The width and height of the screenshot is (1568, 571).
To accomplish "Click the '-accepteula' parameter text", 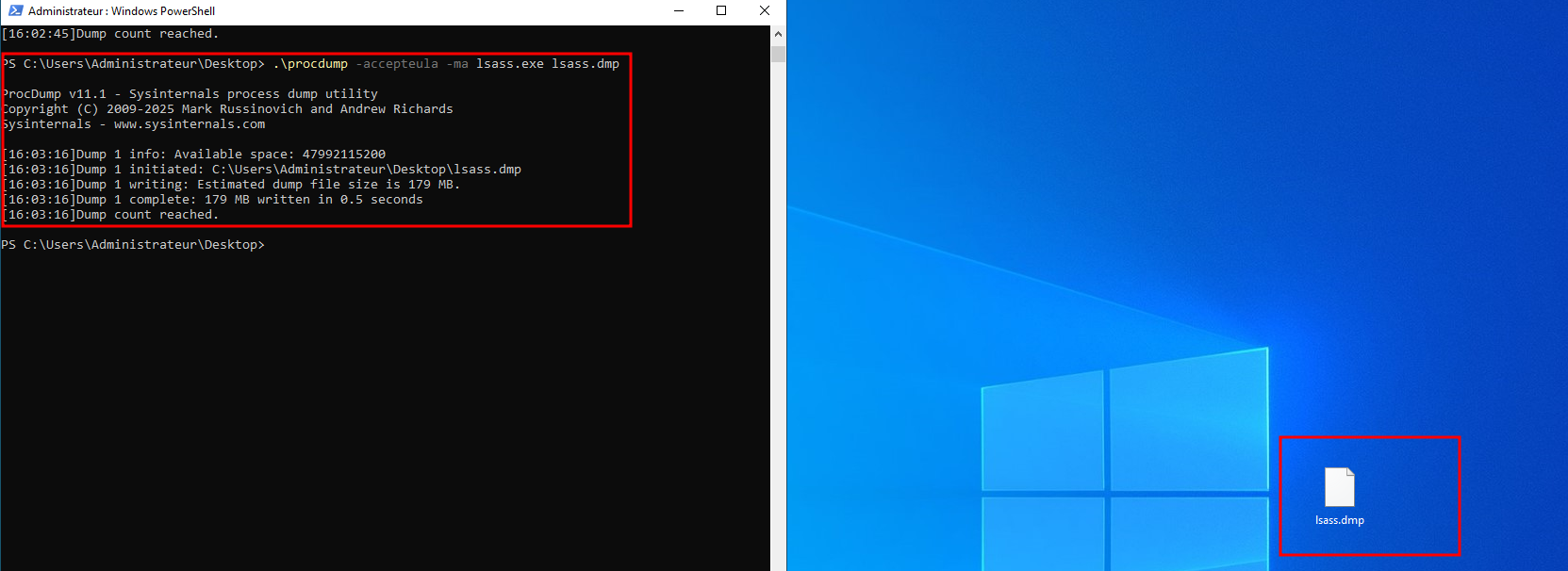I will point(397,64).
